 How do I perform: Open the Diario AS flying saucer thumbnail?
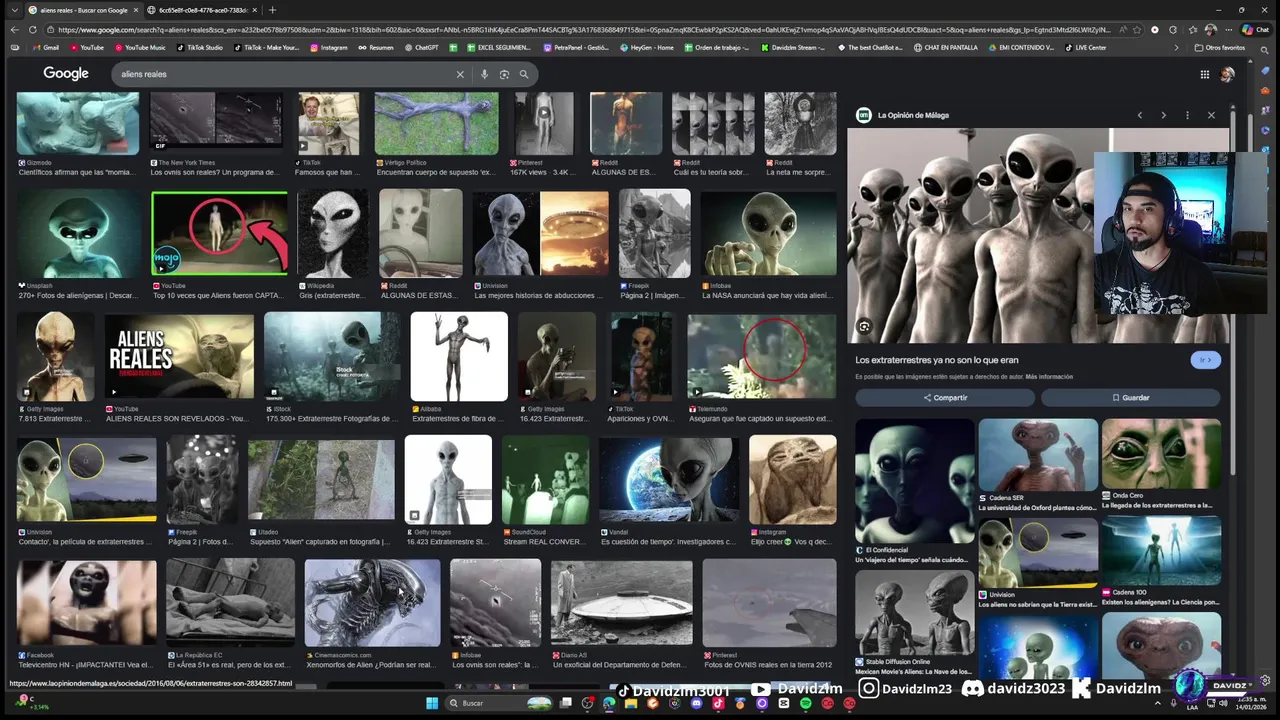(621, 603)
